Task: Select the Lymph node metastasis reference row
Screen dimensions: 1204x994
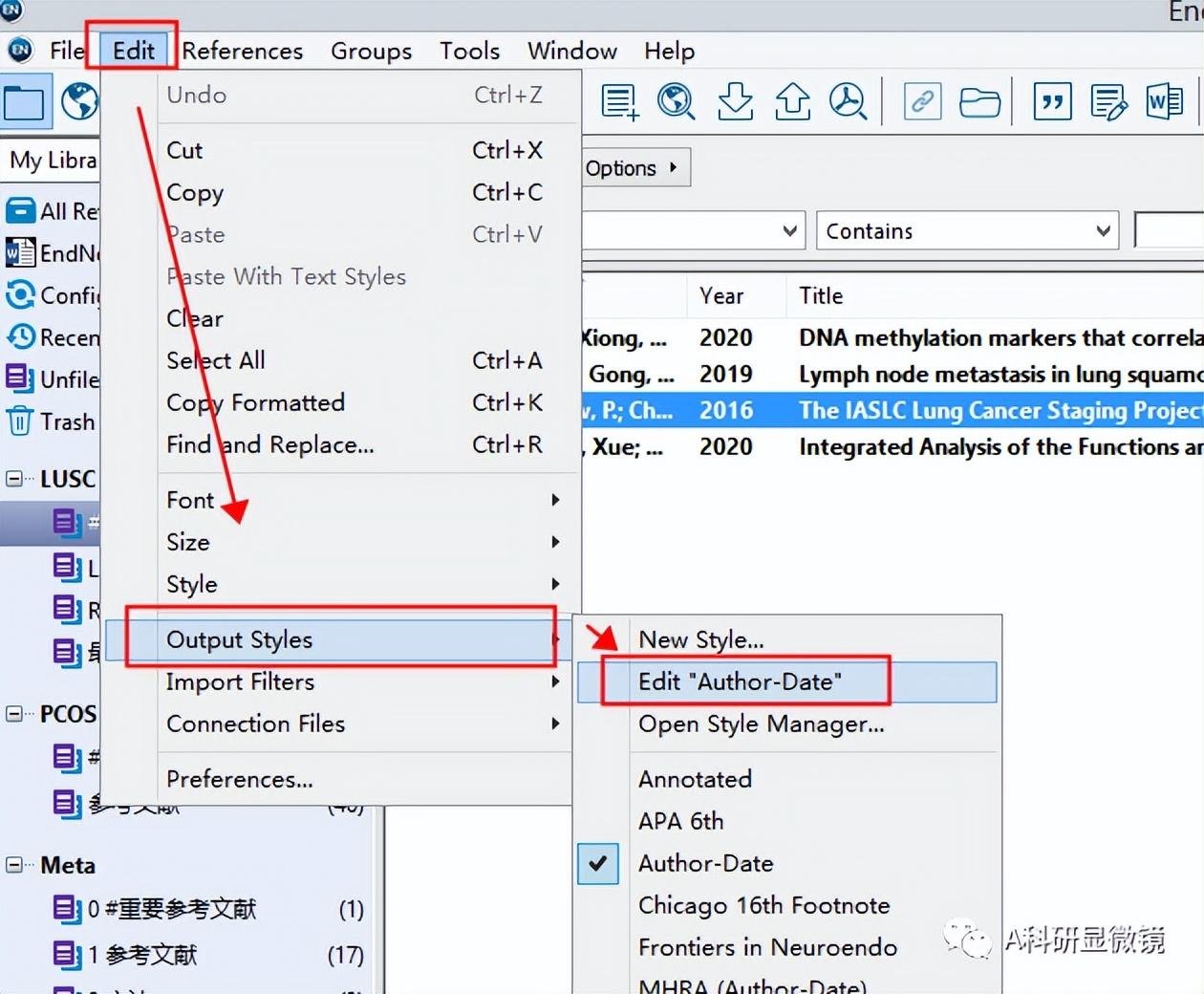Action: (892, 374)
